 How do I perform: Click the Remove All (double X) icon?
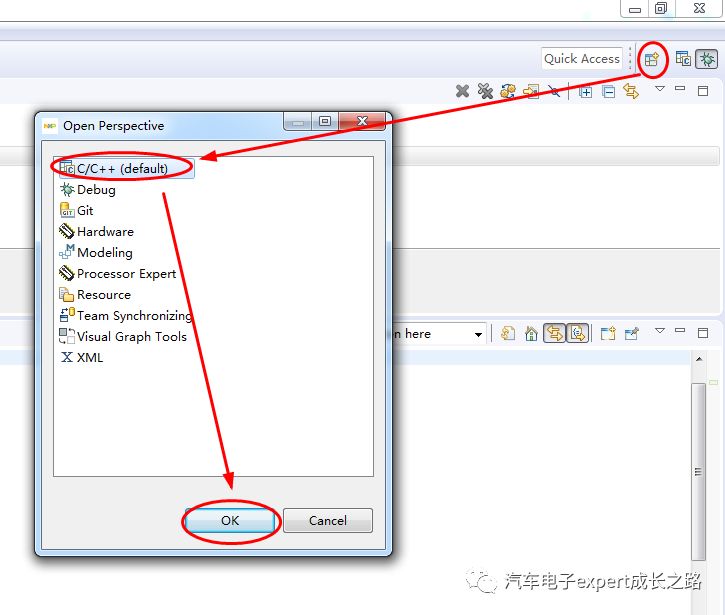tap(485, 91)
